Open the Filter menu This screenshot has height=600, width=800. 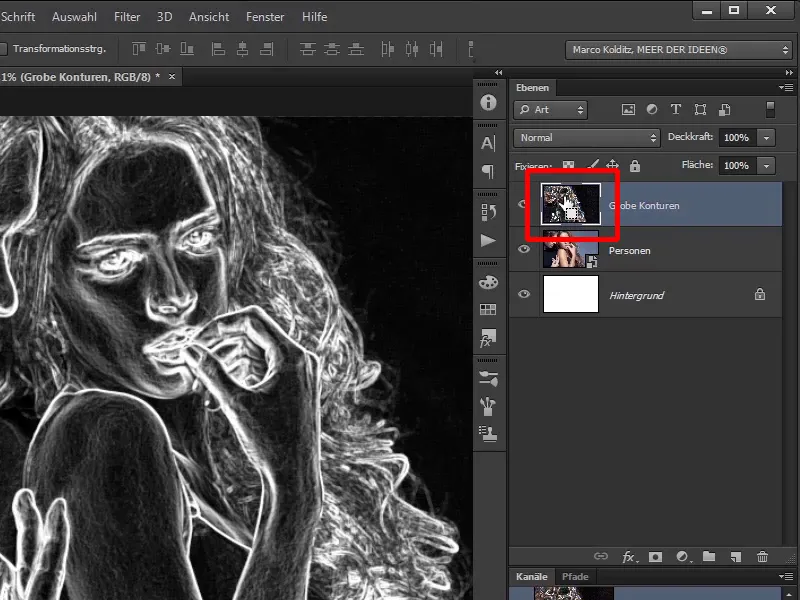point(127,17)
